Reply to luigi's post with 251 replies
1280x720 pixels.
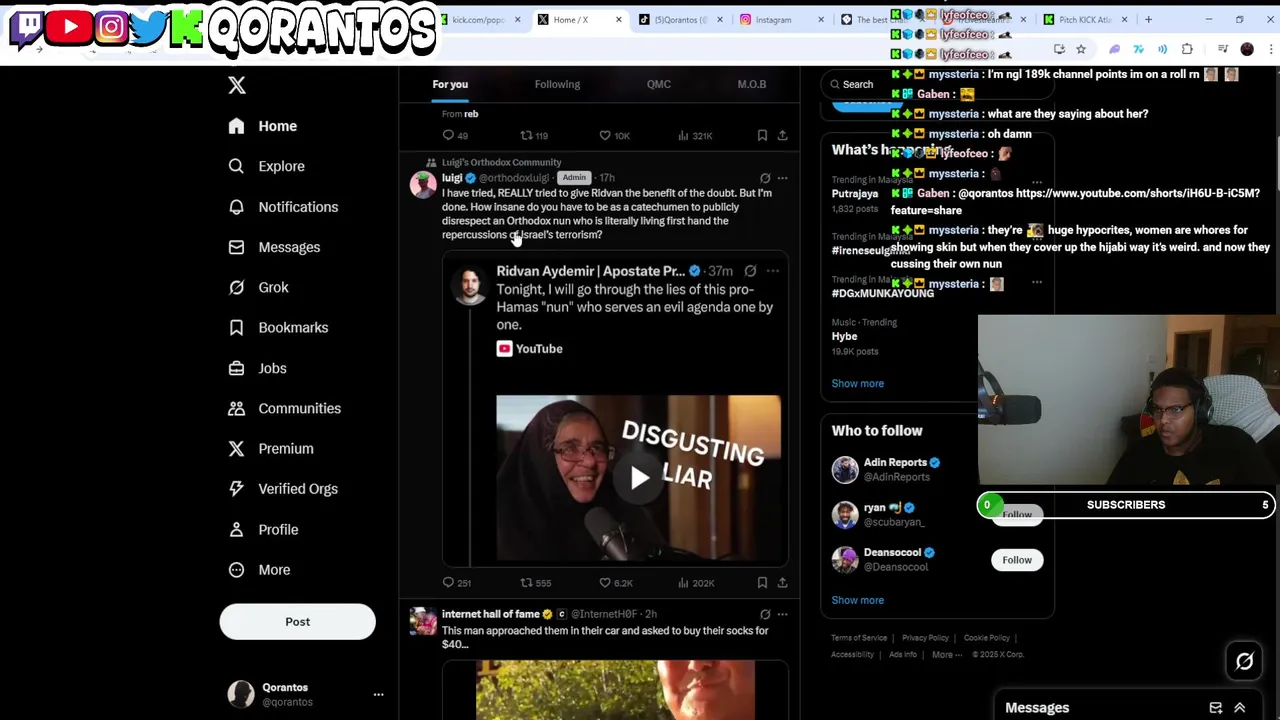(456, 583)
